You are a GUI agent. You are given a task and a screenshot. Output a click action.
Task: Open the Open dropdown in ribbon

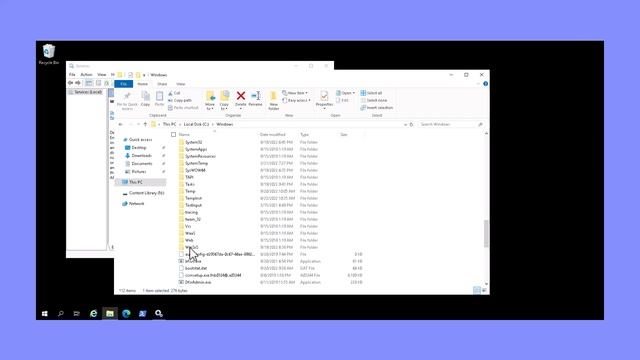(345, 93)
